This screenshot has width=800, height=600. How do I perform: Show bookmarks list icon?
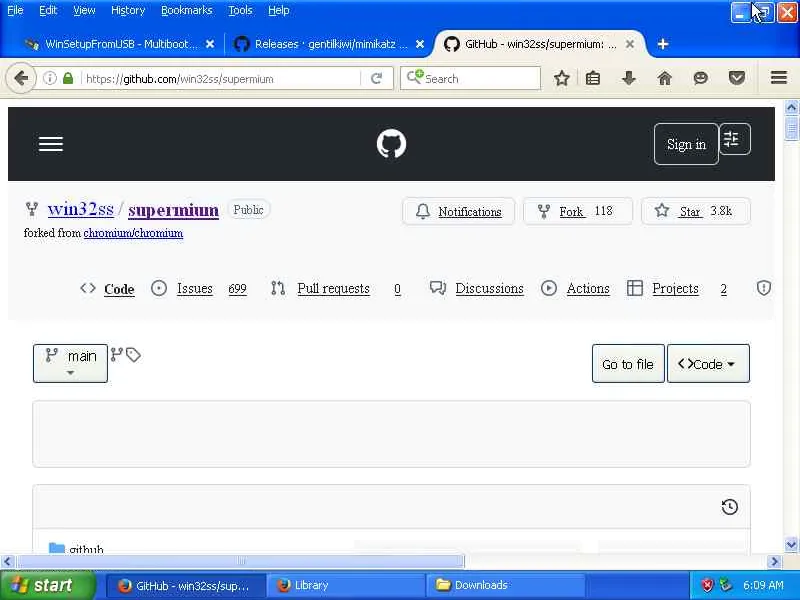pyautogui.click(x=593, y=78)
